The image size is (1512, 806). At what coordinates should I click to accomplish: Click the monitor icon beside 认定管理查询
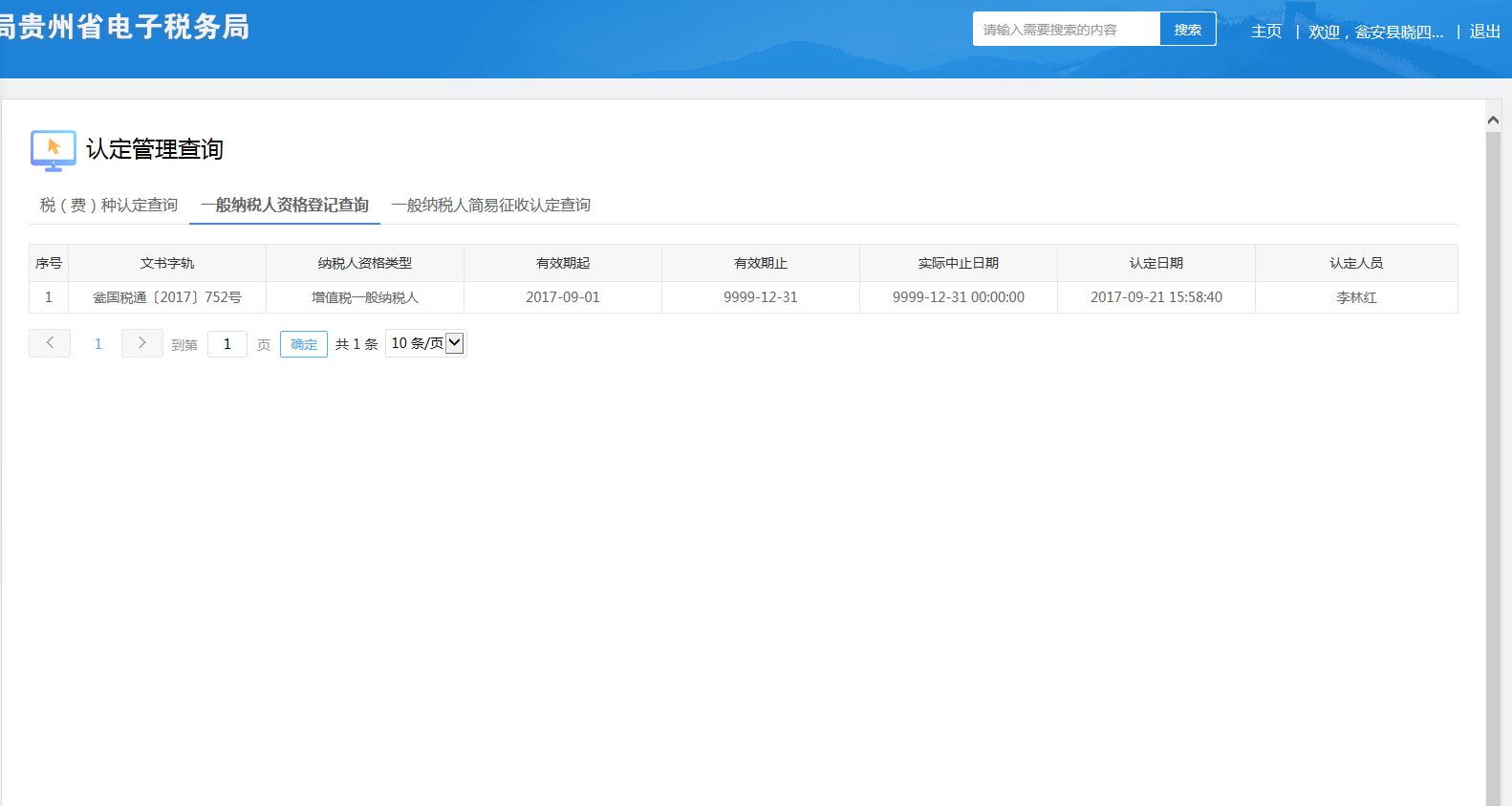[x=53, y=150]
